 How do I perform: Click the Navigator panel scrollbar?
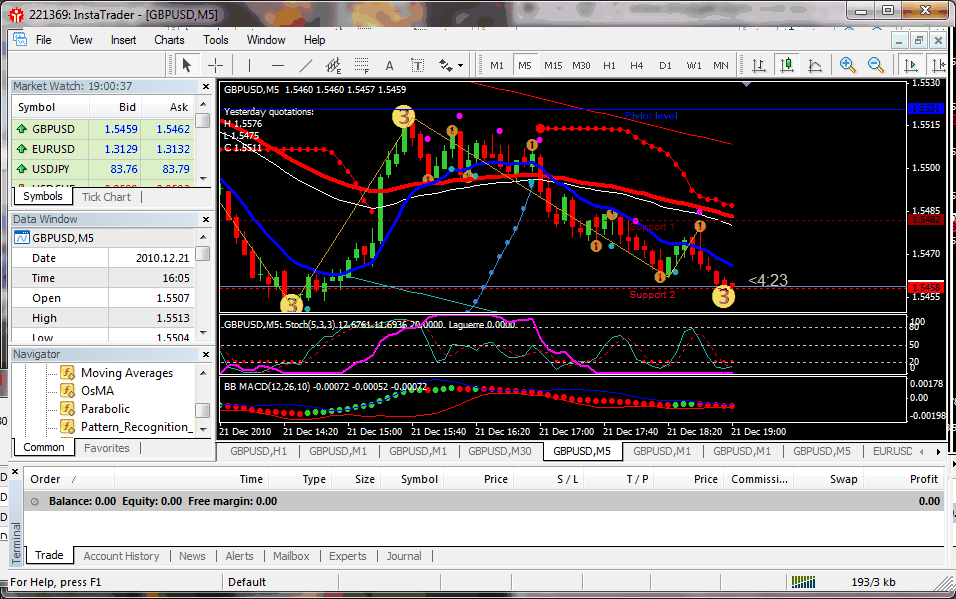204,410
